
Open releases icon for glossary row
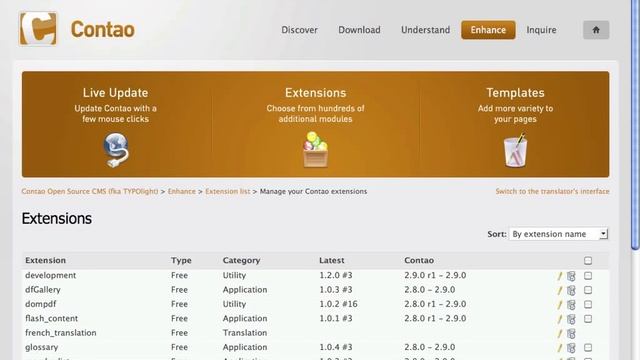[x=571, y=348]
